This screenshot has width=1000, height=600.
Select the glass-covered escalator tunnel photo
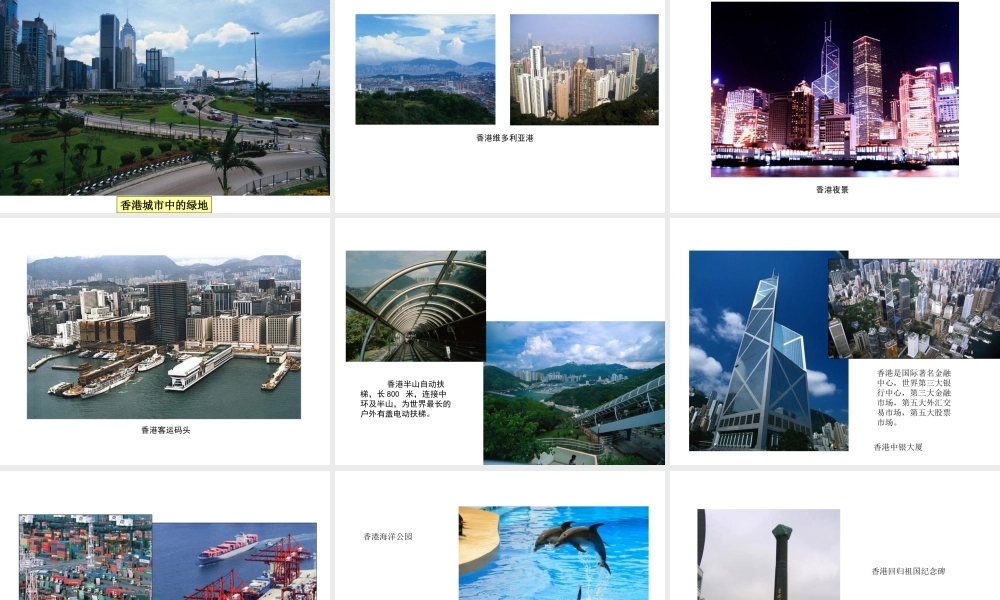pyautogui.click(x=416, y=306)
